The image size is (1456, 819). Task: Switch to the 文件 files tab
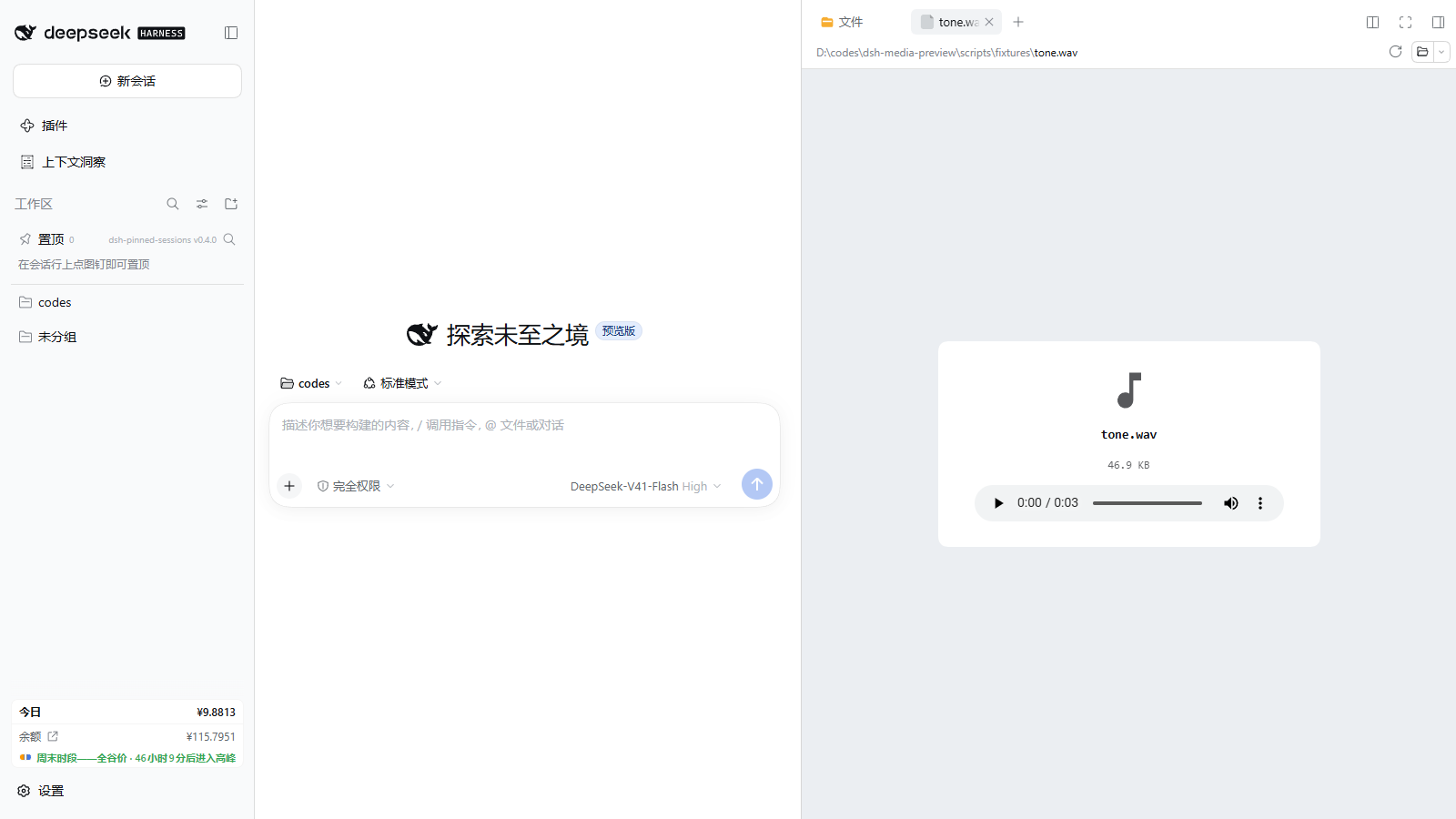pos(843,22)
